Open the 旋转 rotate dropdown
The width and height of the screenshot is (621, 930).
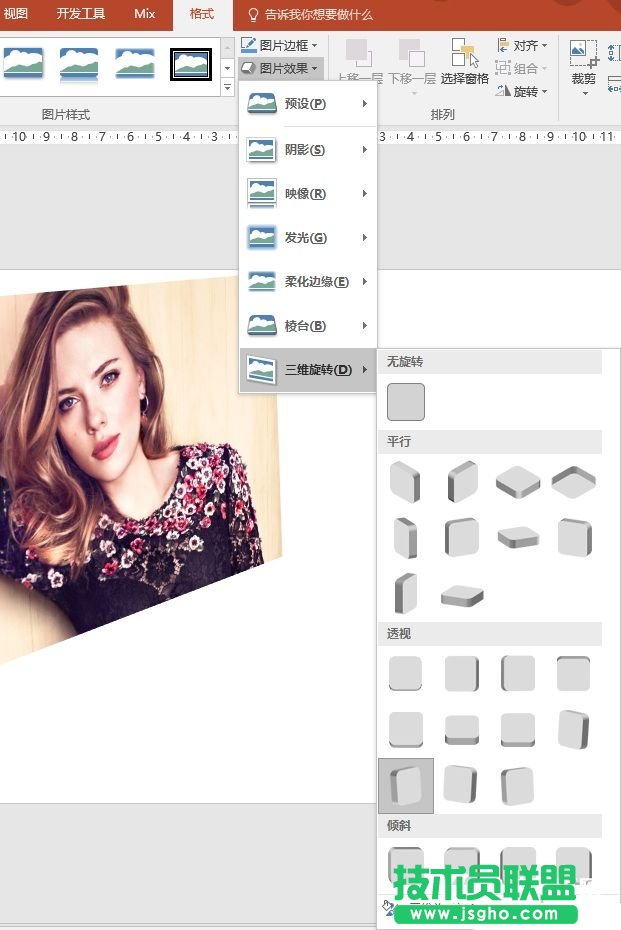coord(523,91)
